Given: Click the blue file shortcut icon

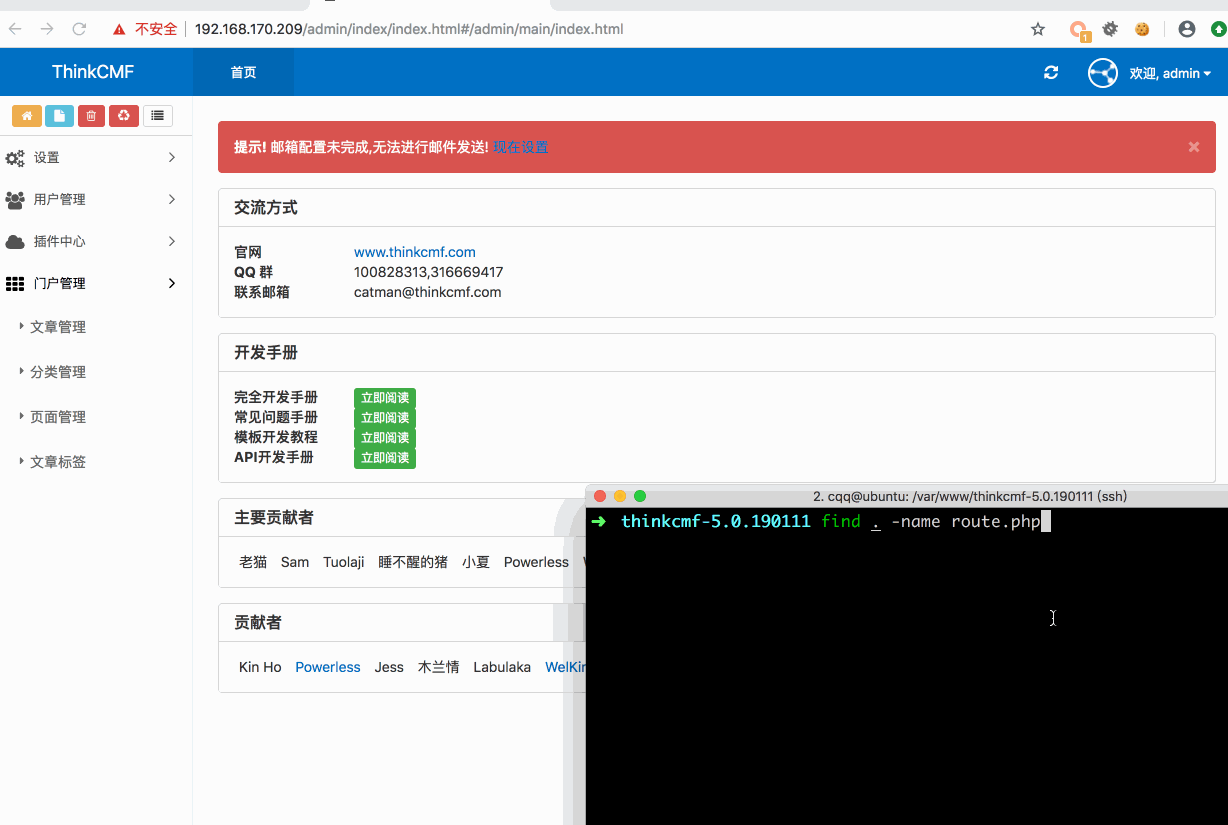Looking at the screenshot, I should click(x=59, y=116).
